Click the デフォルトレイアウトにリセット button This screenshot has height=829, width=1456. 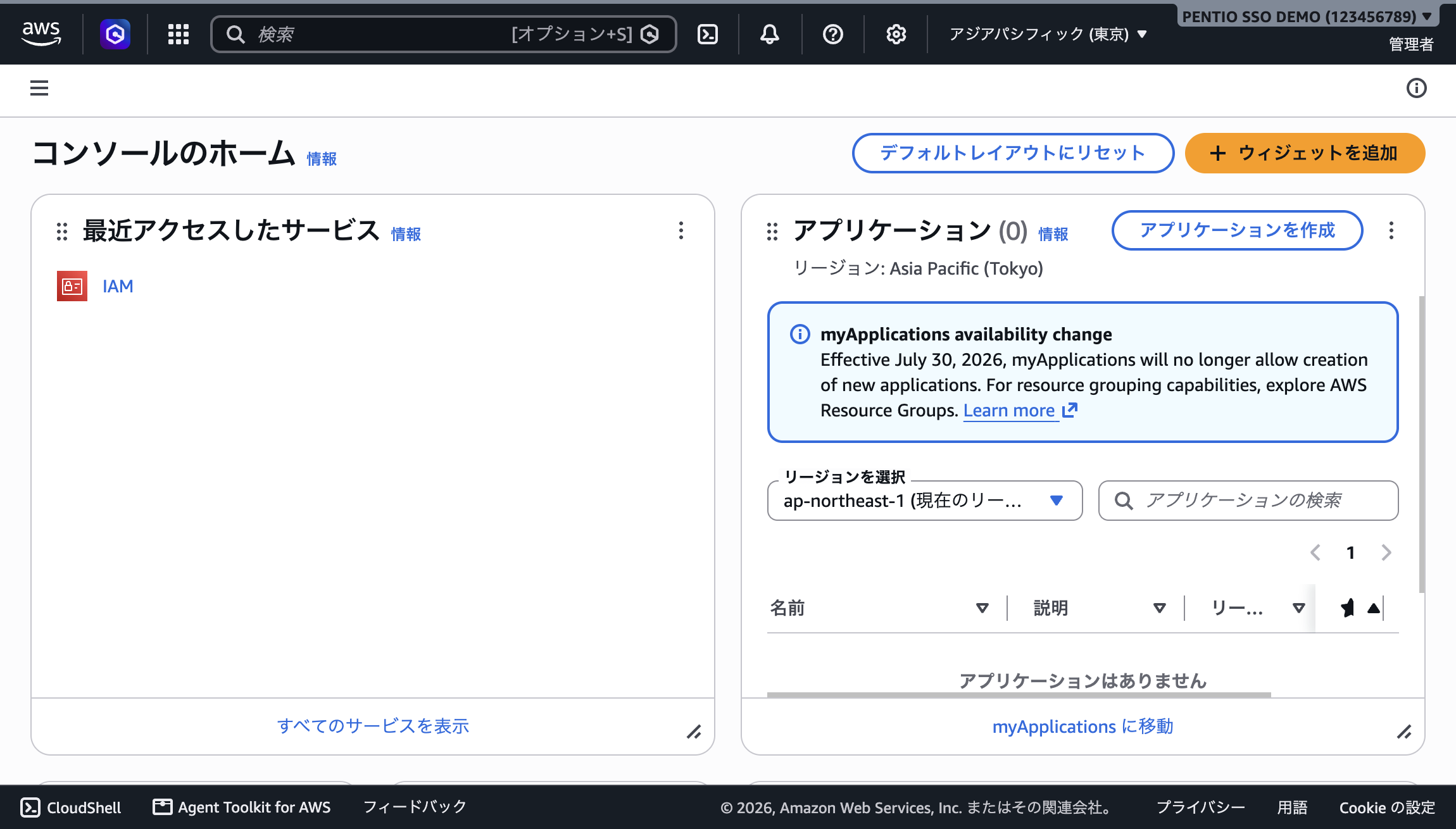[x=1013, y=153]
